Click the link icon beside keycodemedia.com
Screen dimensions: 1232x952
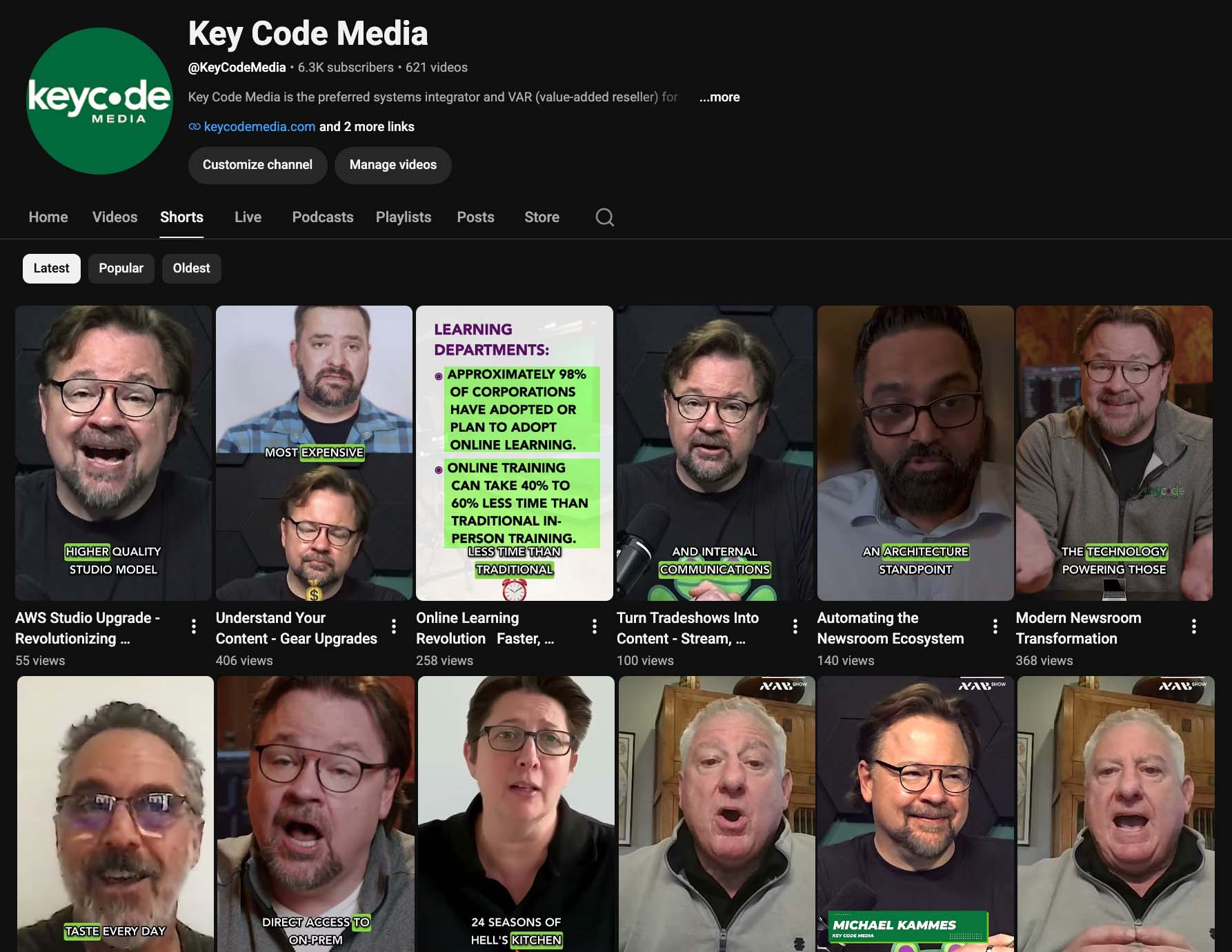pyautogui.click(x=195, y=127)
